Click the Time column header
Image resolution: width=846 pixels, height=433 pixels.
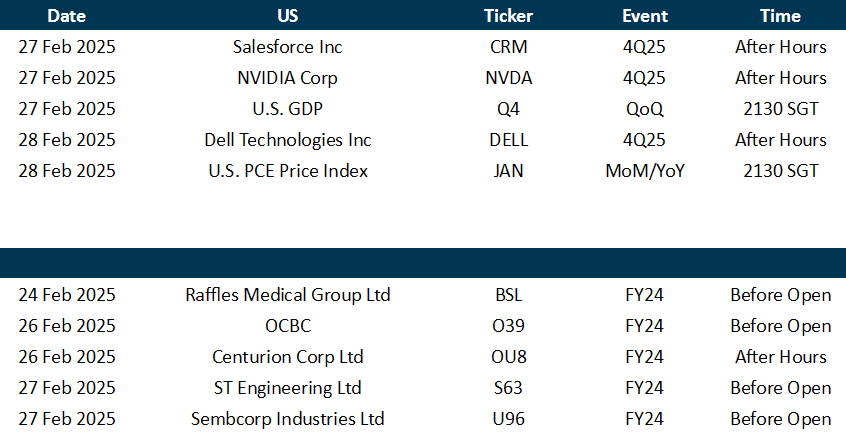coord(780,15)
